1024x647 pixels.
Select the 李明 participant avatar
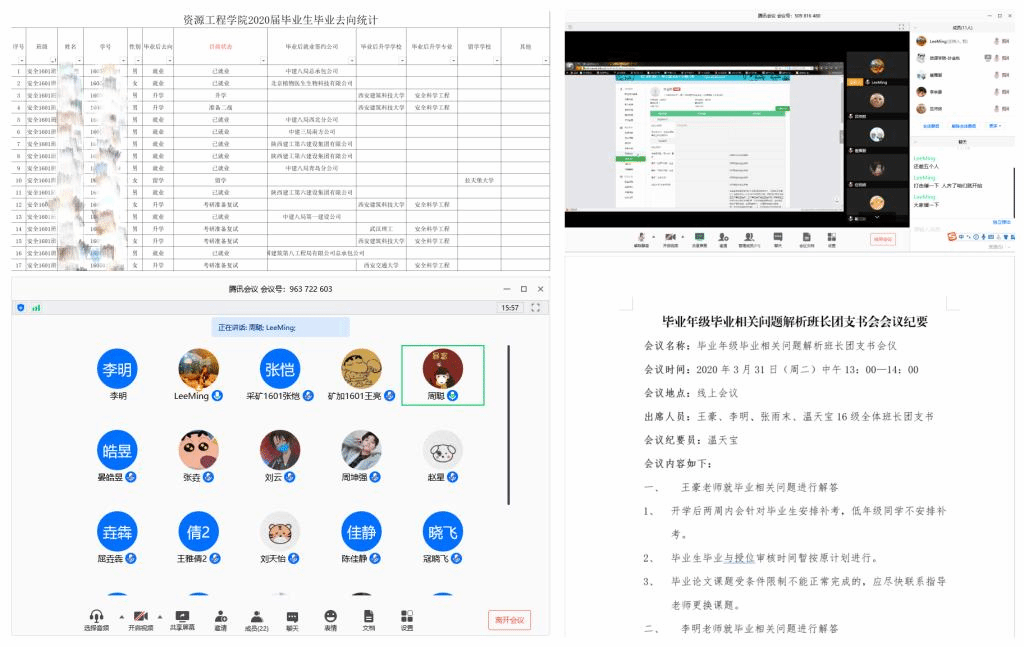(118, 368)
